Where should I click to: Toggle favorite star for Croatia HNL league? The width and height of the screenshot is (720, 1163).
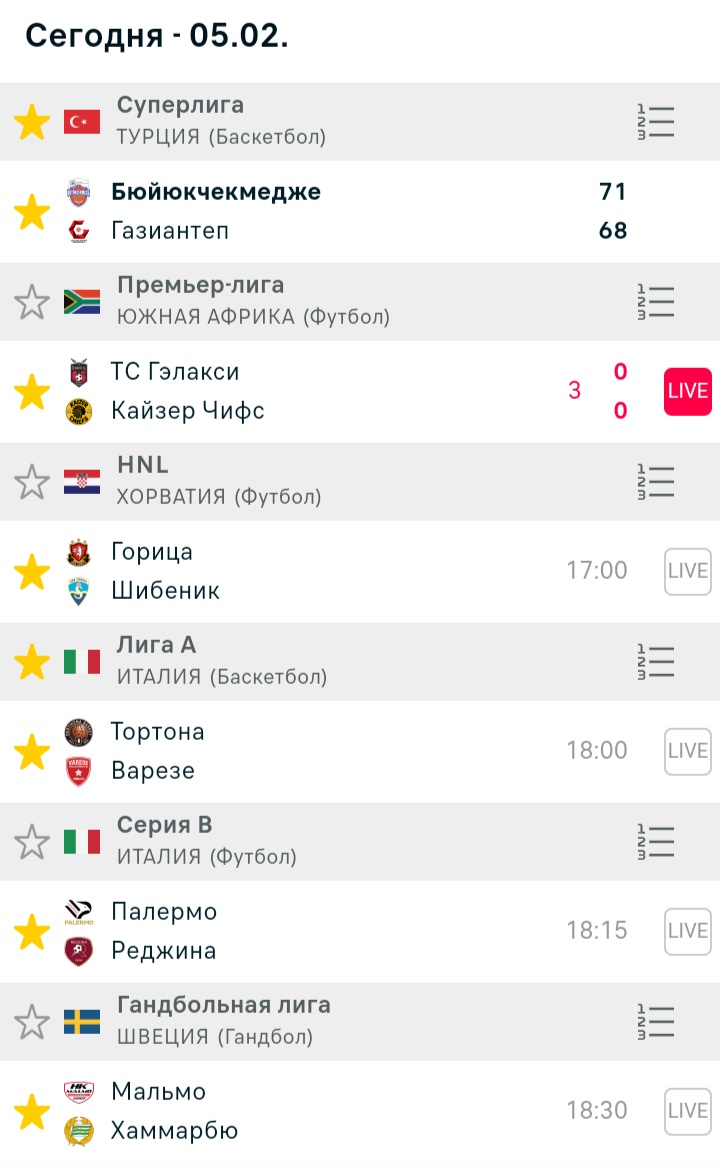point(32,482)
